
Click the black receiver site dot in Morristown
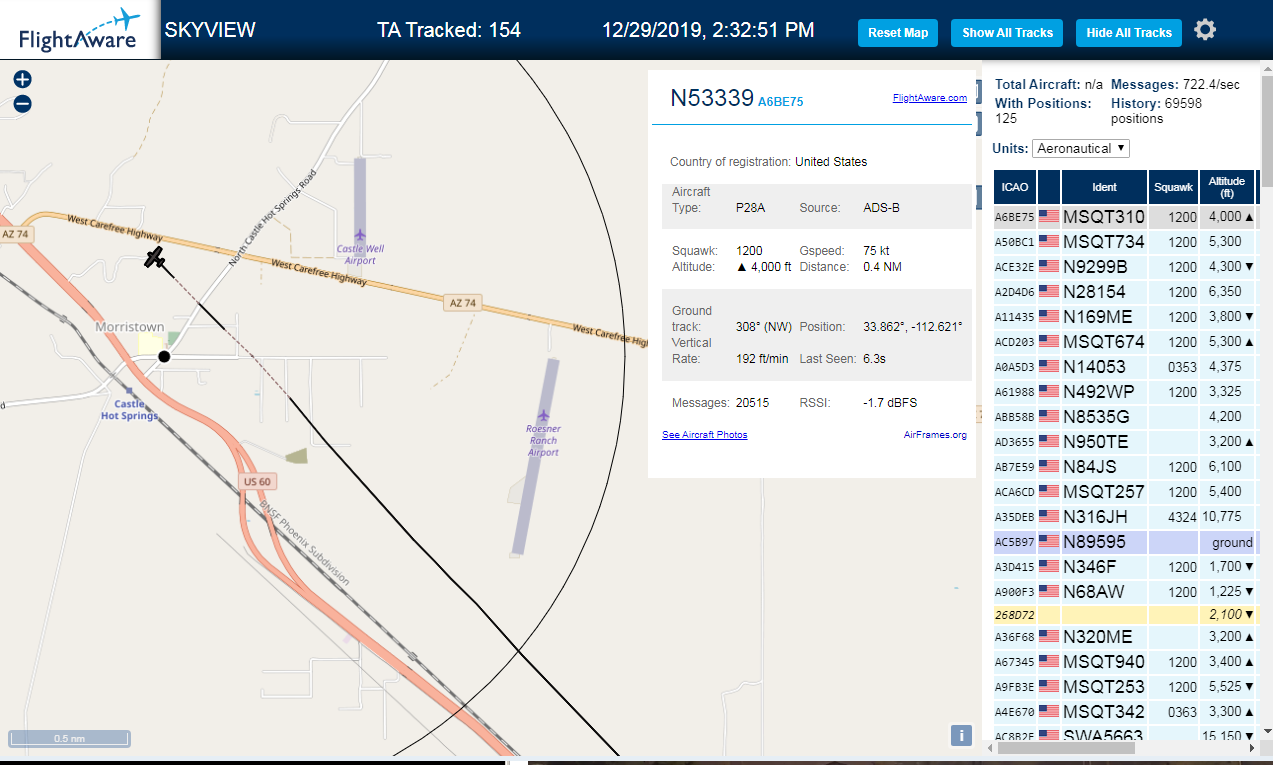(164, 356)
